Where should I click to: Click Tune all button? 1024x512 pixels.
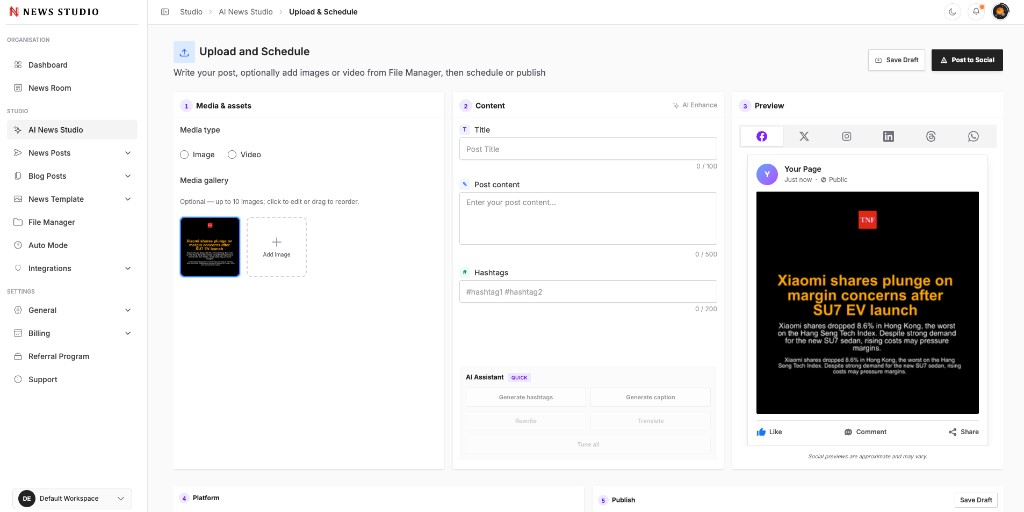click(588, 444)
